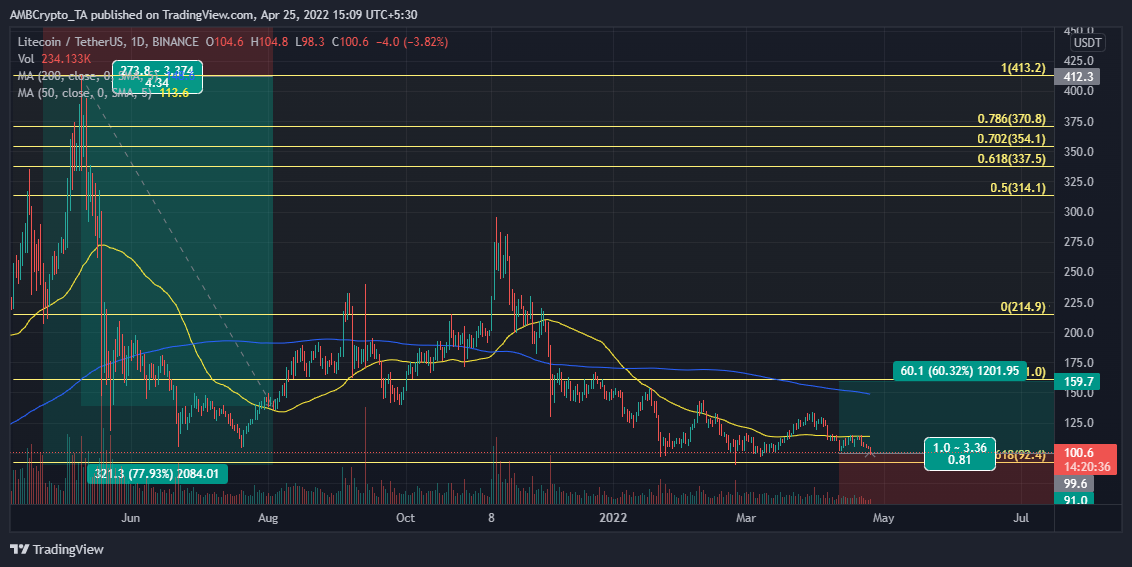Click the USDT currency label
Viewport: 1132px width, 567px height.
click(x=1086, y=43)
